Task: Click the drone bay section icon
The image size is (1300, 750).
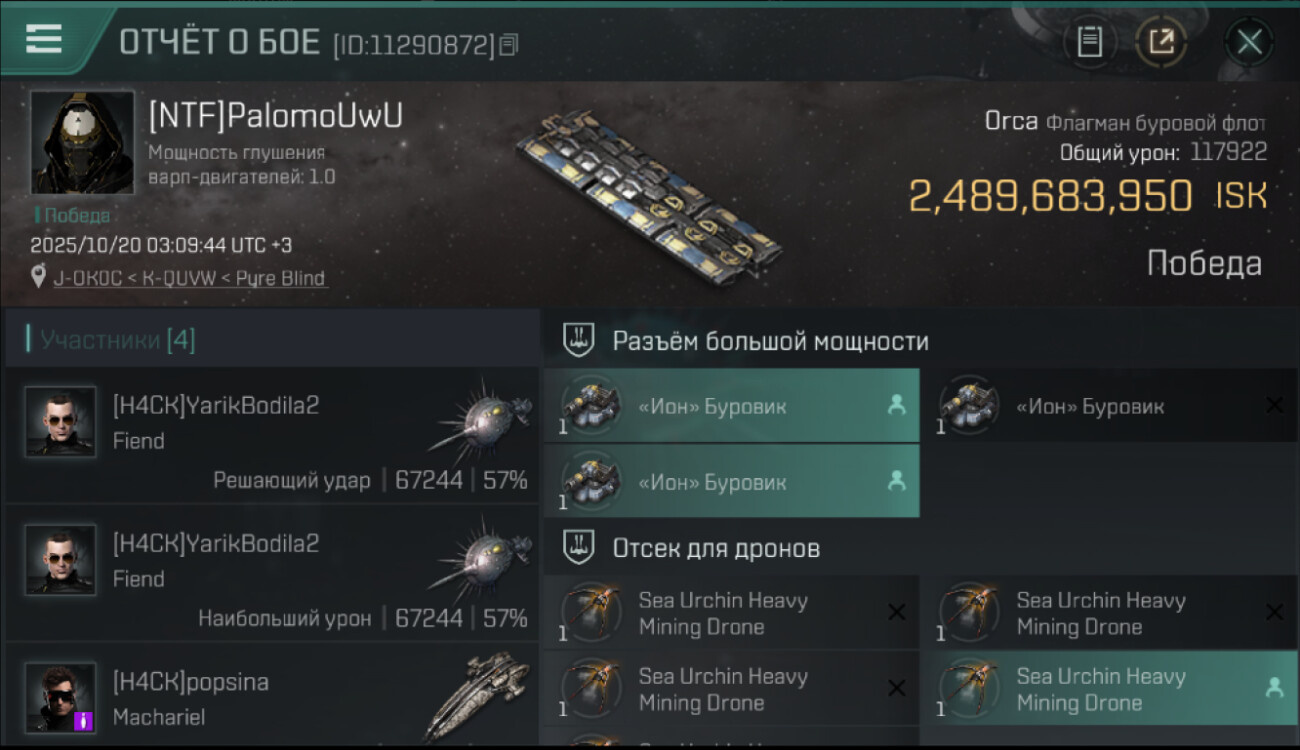Action: point(579,547)
